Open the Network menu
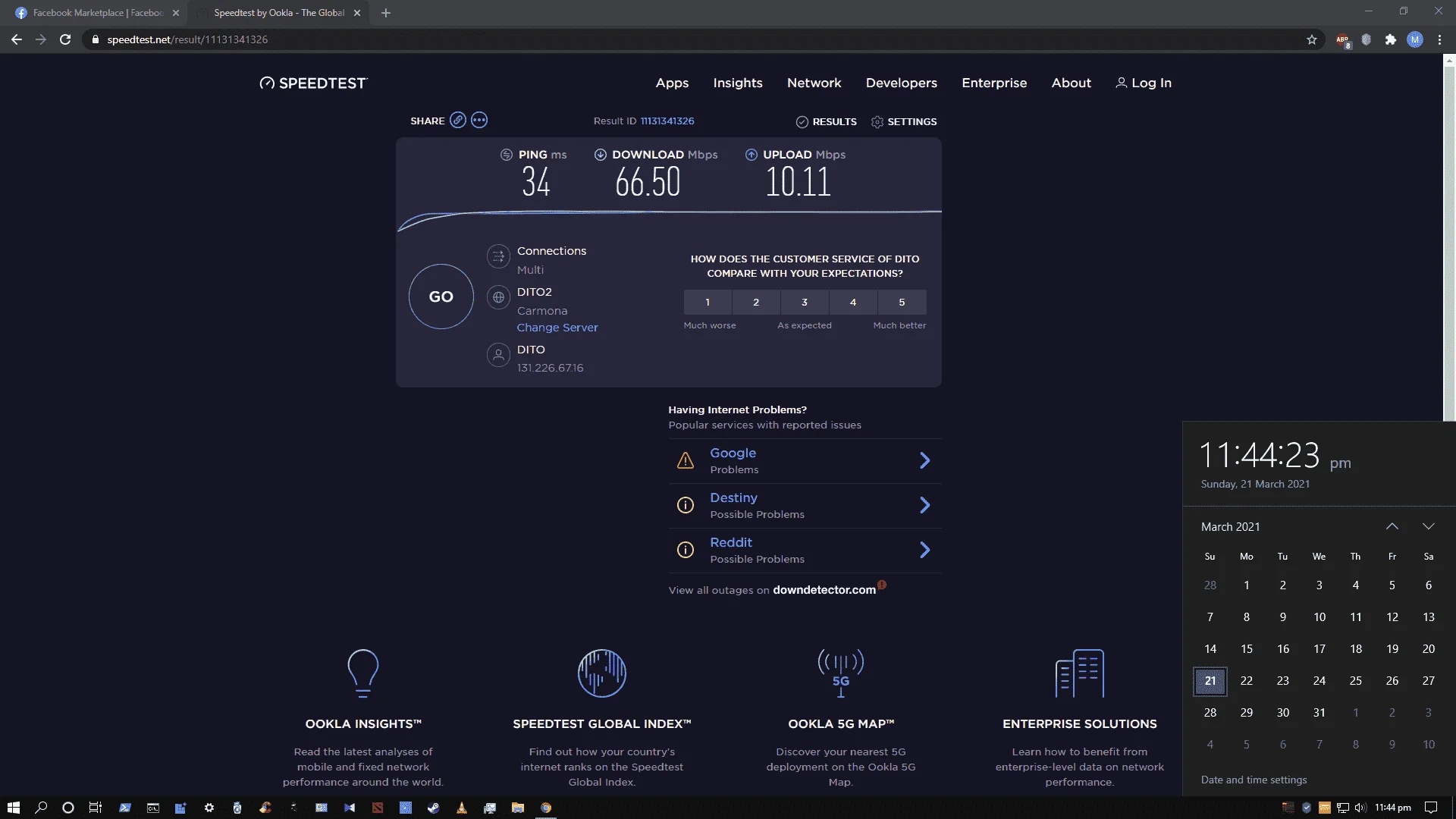The width and height of the screenshot is (1456, 819). point(814,83)
